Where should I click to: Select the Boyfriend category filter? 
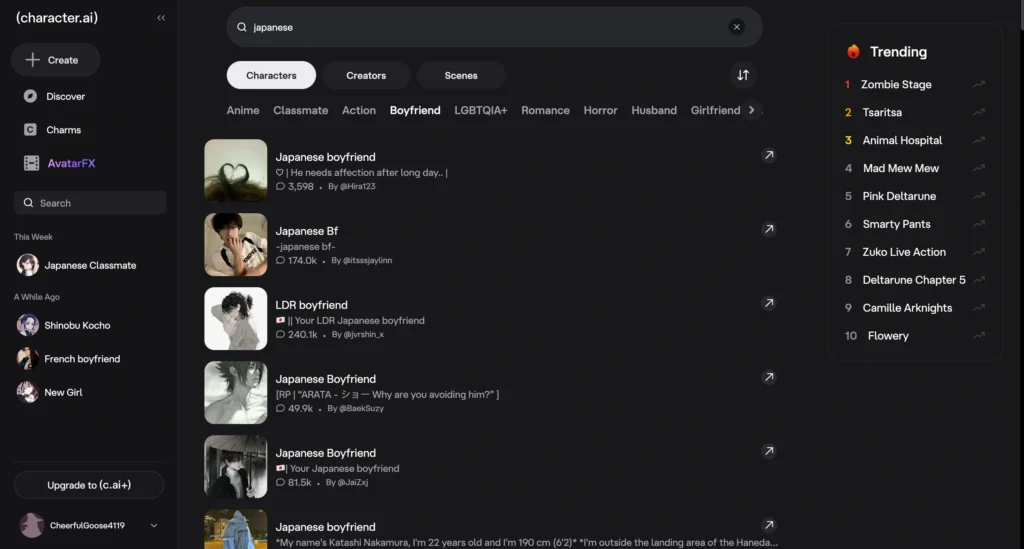415,110
